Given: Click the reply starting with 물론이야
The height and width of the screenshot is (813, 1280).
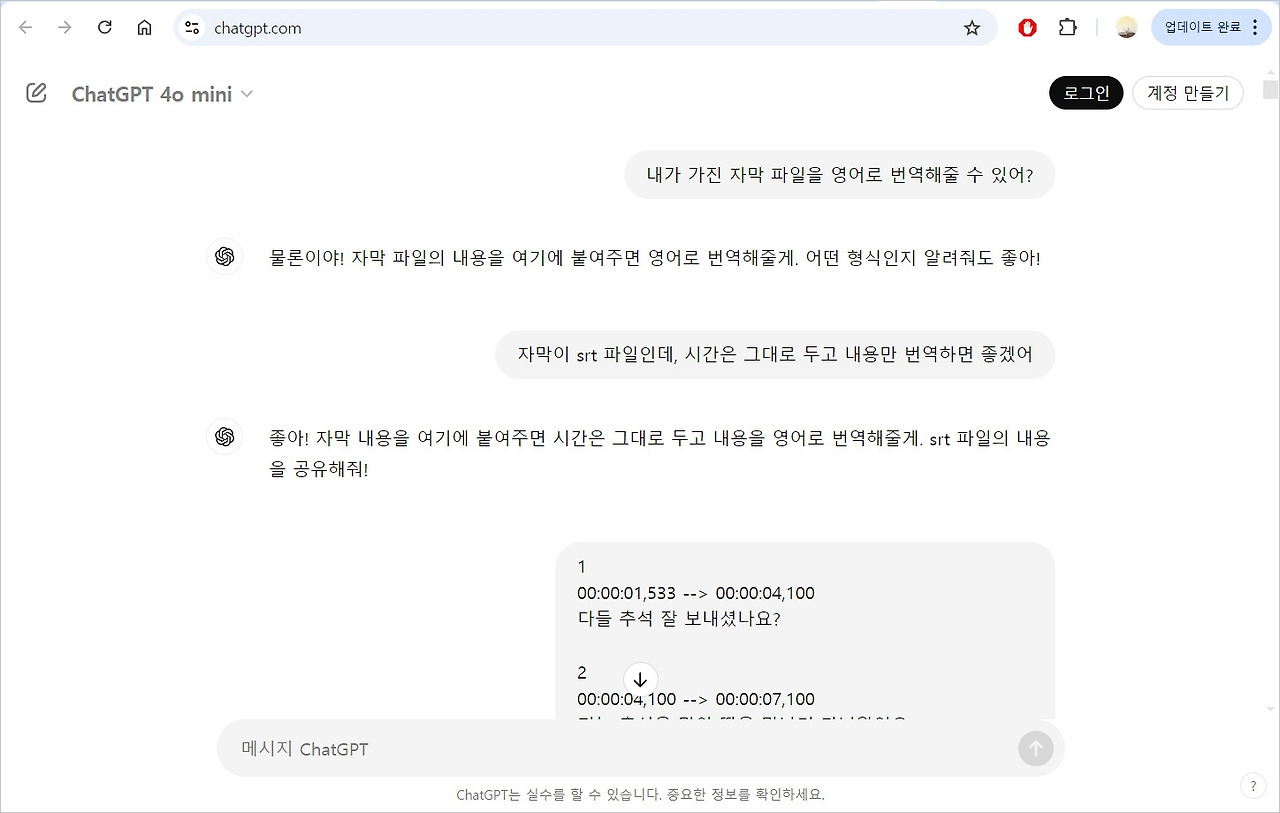Looking at the screenshot, I should click(655, 258).
